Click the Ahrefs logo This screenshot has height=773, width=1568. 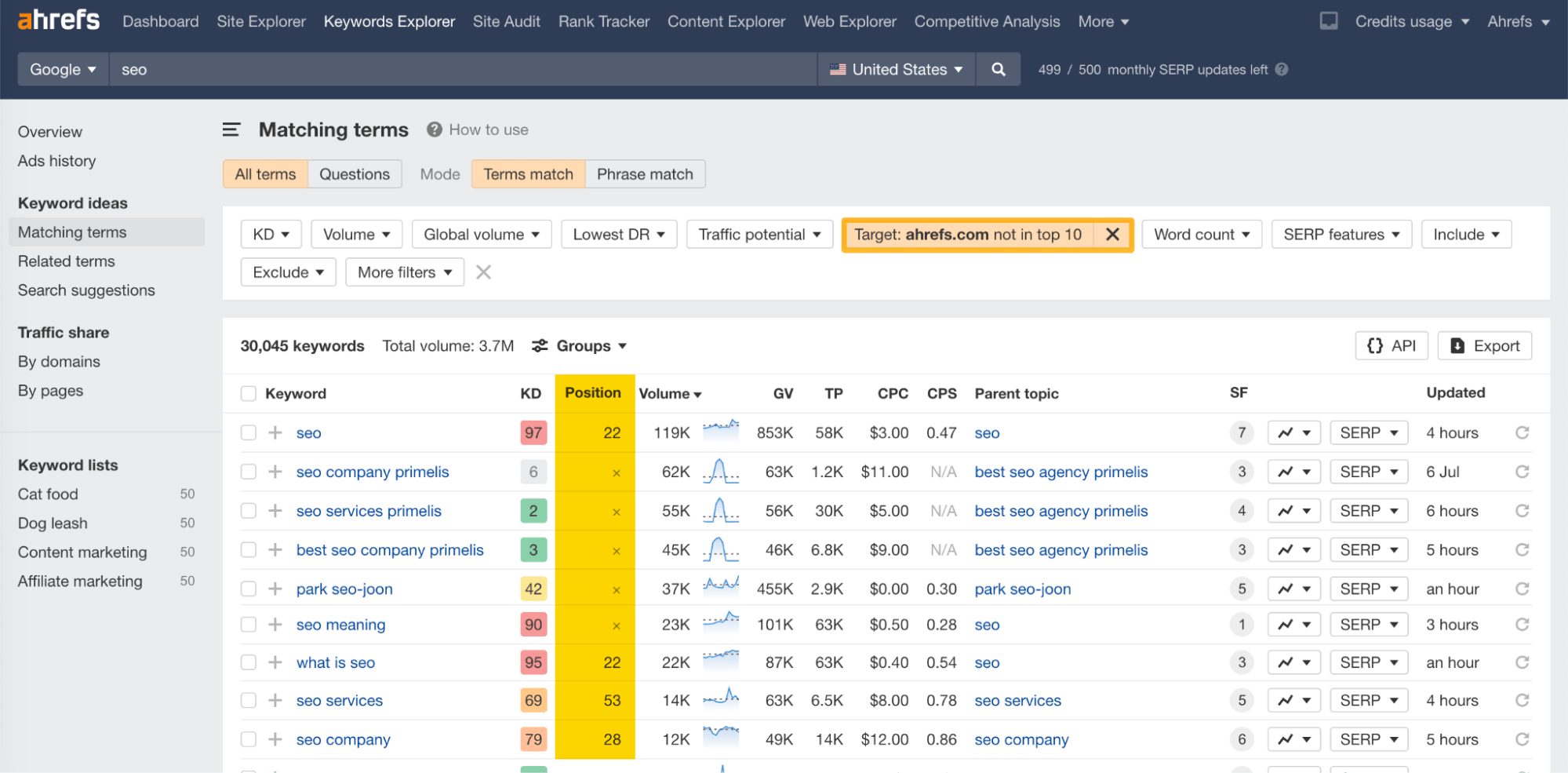pyautogui.click(x=58, y=20)
